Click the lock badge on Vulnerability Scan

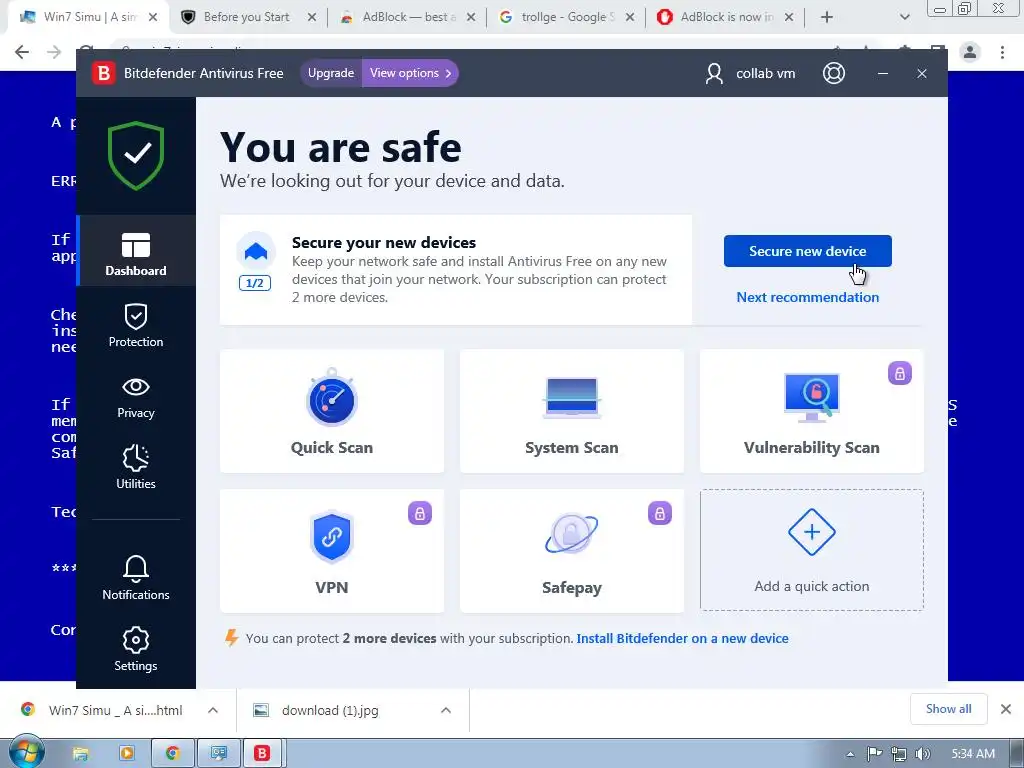pos(899,374)
